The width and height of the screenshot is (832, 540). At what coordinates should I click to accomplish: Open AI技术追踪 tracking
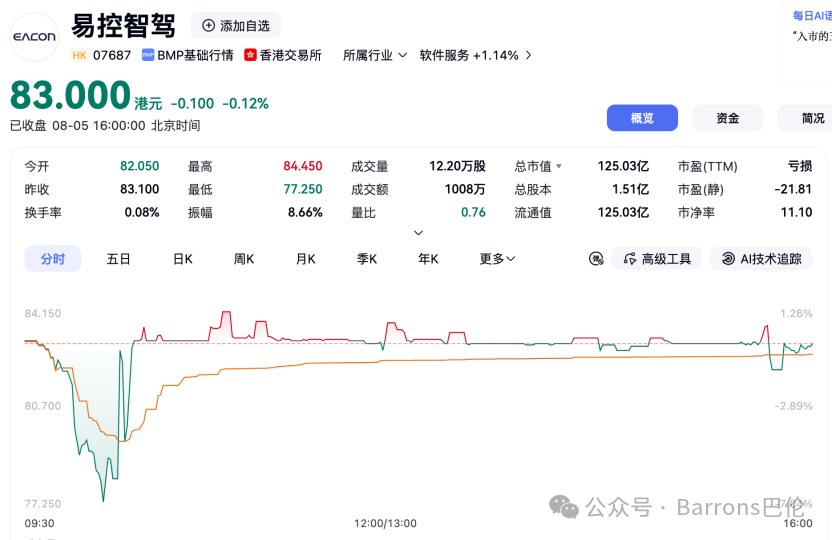[x=761, y=259]
